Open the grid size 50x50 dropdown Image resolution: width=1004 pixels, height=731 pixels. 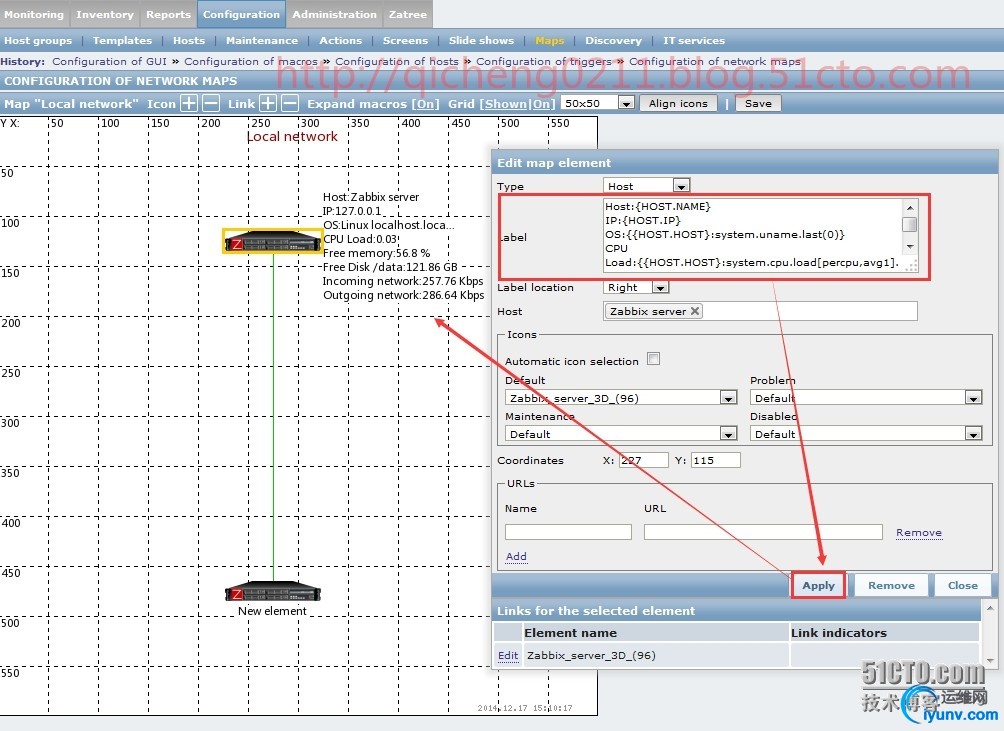tap(598, 103)
